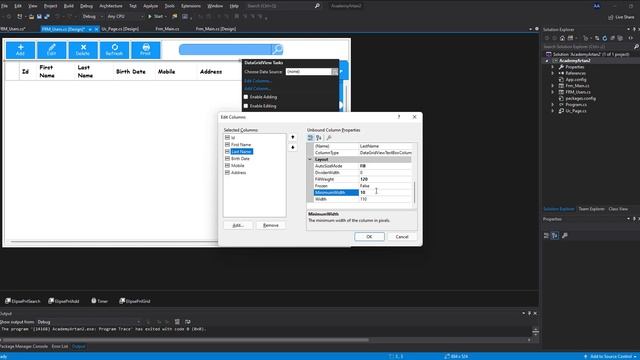The width and height of the screenshot is (640, 360).
Task: Move selected column up in Edit Columns
Action: coord(293,137)
